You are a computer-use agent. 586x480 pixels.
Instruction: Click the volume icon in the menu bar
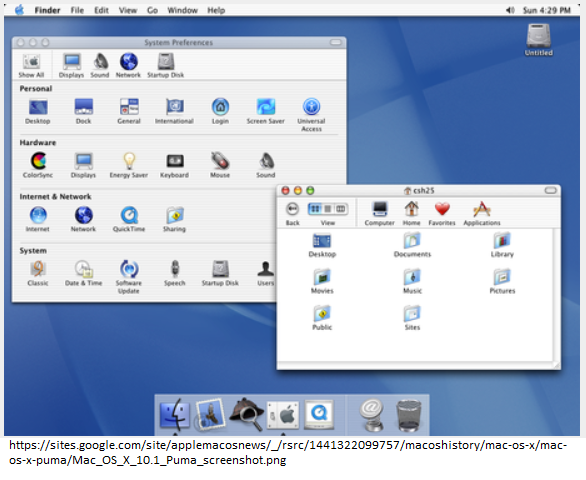[511, 10]
